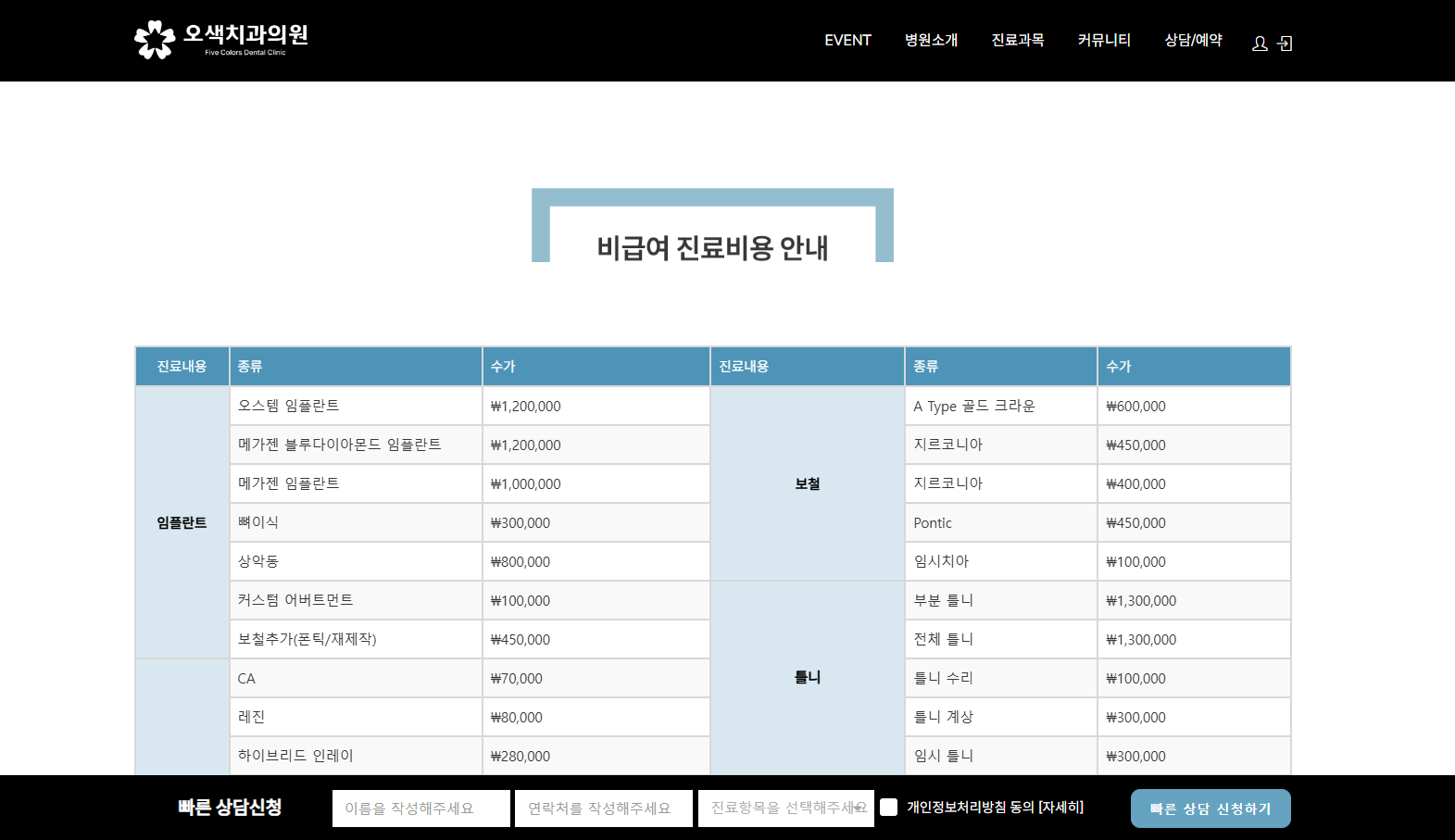The height and width of the screenshot is (840, 1455).
Task: Focus the 이름을 작성해주세요 input field
Action: [x=421, y=809]
